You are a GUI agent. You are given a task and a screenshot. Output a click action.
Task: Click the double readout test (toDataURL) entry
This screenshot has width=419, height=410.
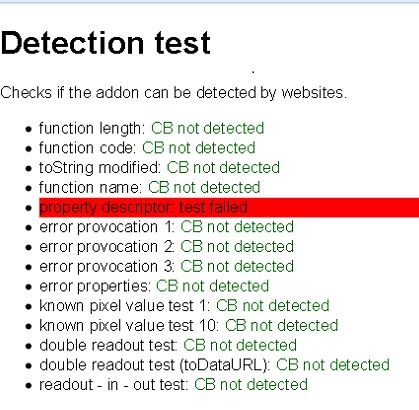point(214,365)
